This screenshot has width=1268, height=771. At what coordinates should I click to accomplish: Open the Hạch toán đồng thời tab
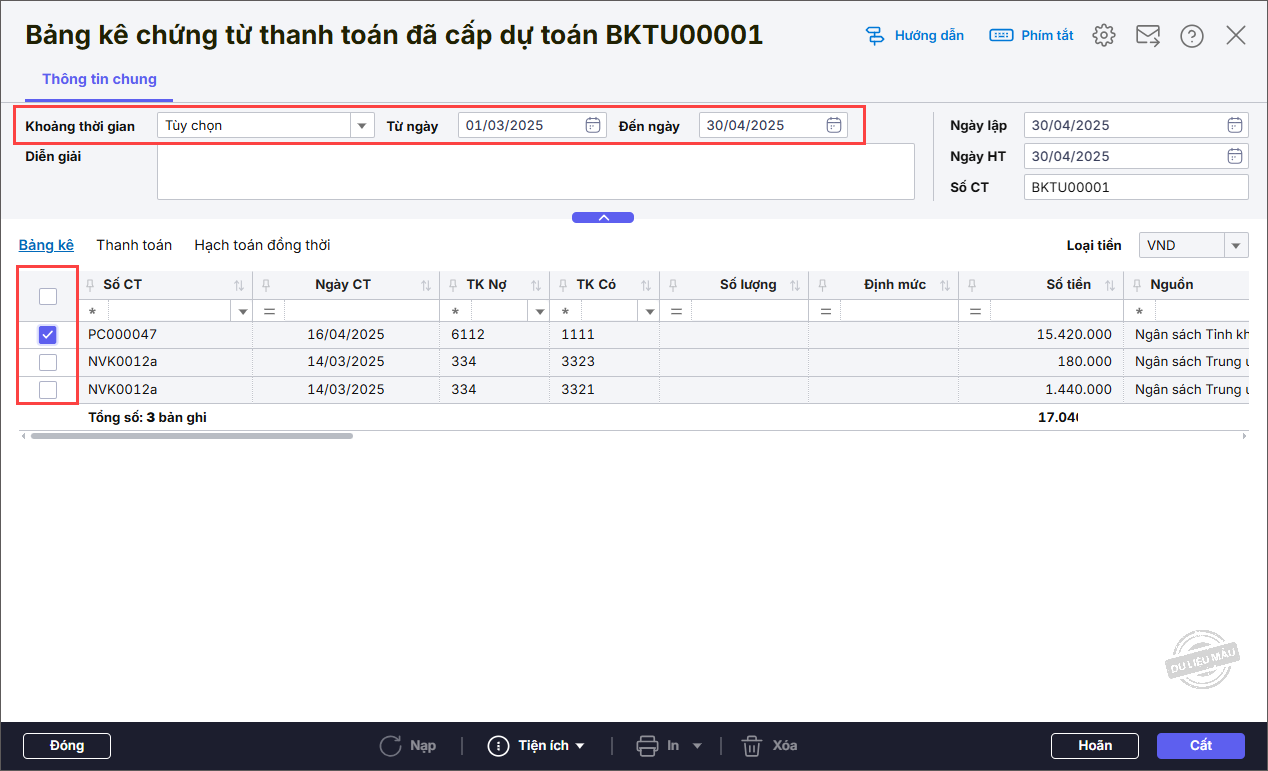(x=262, y=245)
